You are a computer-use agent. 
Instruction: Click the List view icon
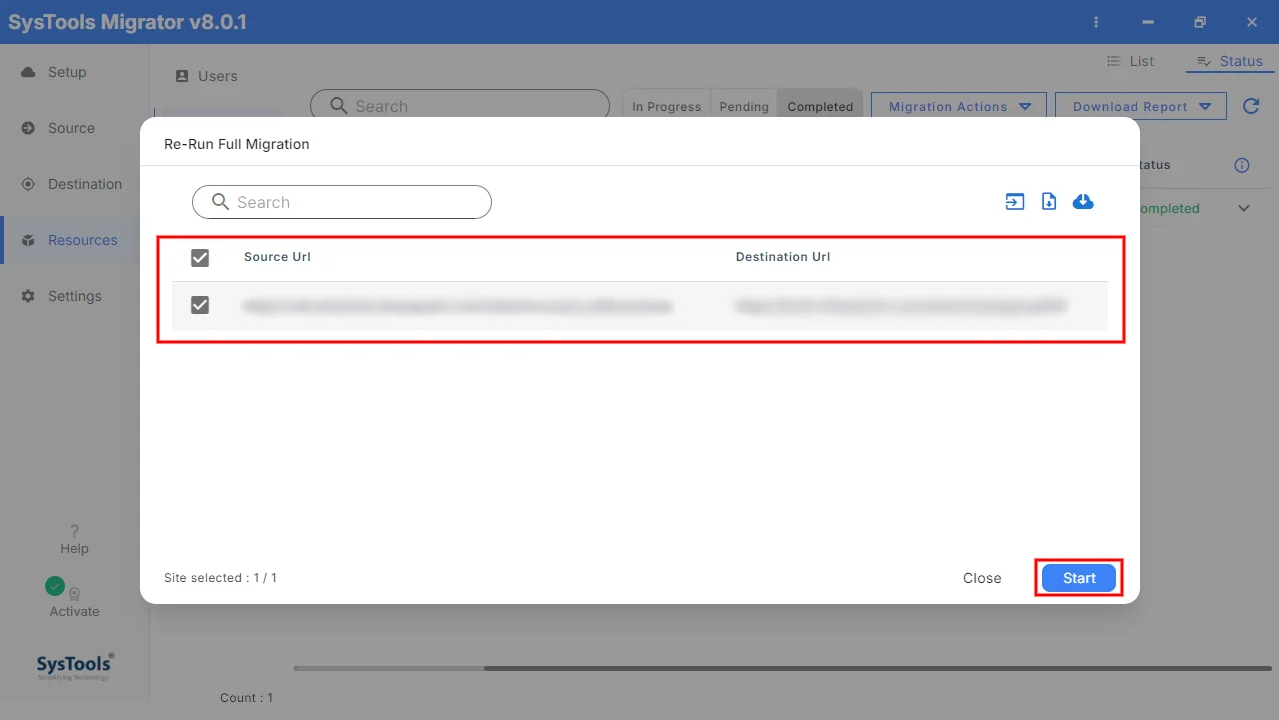pyautogui.click(x=1113, y=61)
